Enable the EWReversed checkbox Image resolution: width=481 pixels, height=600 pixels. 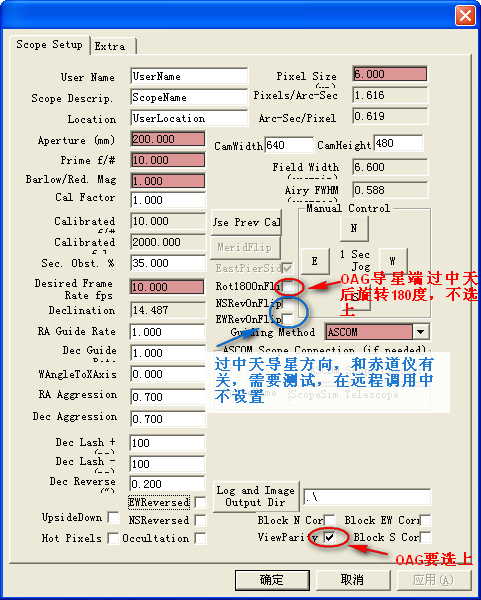pos(200,502)
